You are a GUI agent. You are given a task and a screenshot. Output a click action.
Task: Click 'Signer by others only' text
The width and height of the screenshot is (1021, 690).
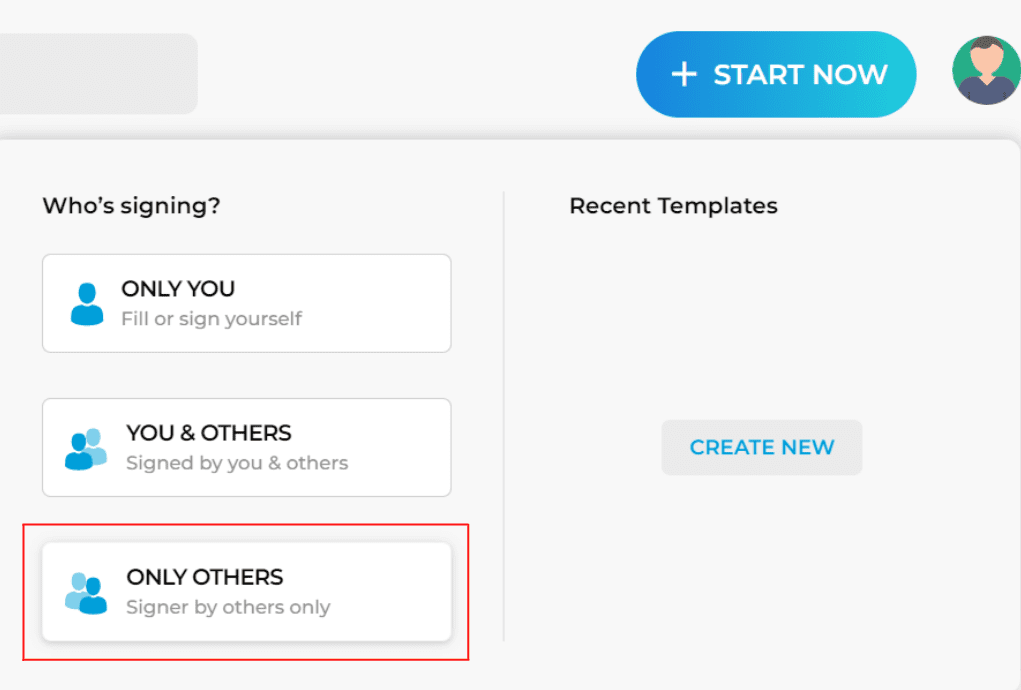click(x=228, y=607)
